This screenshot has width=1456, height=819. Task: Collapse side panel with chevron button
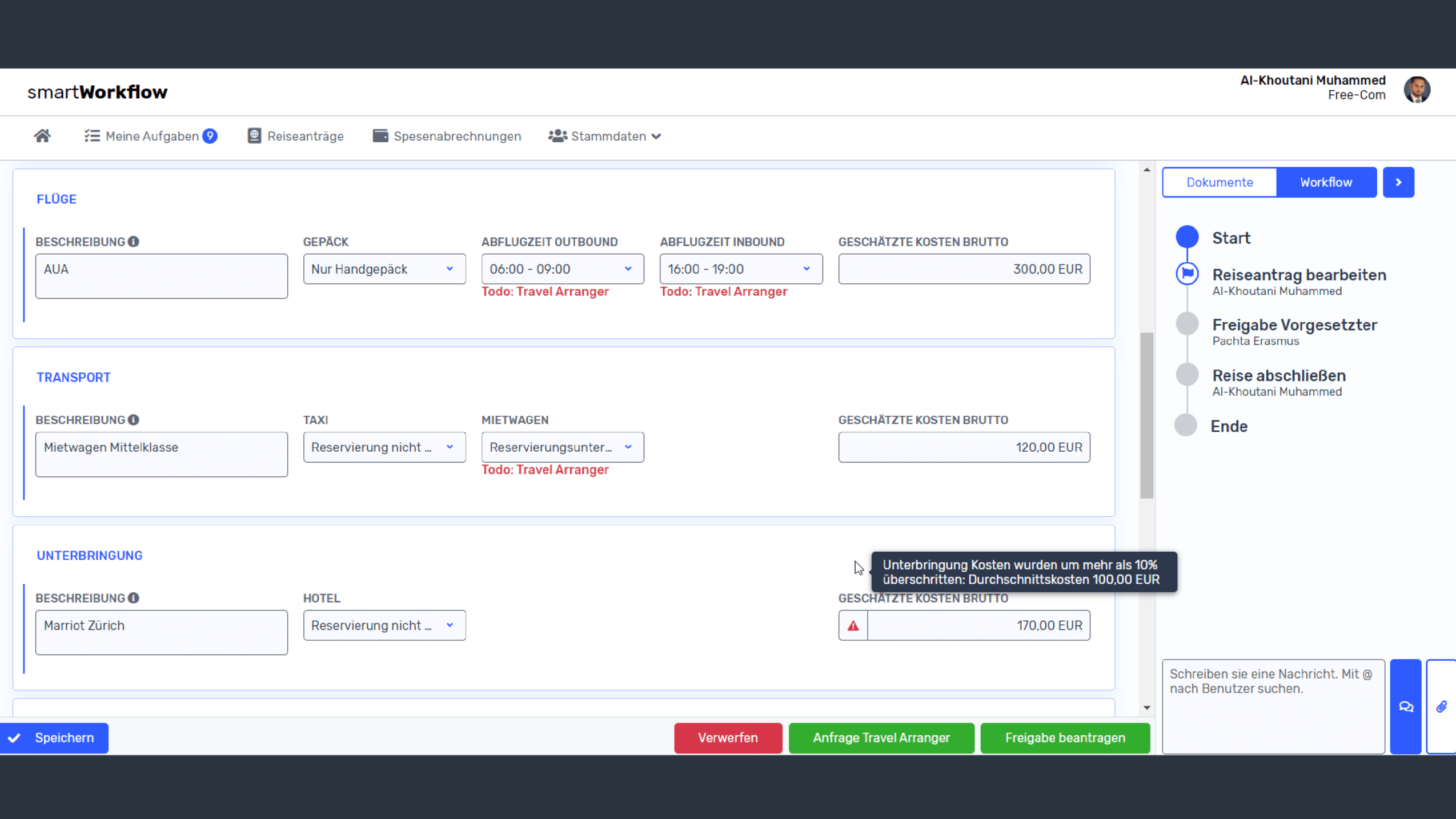click(1398, 182)
